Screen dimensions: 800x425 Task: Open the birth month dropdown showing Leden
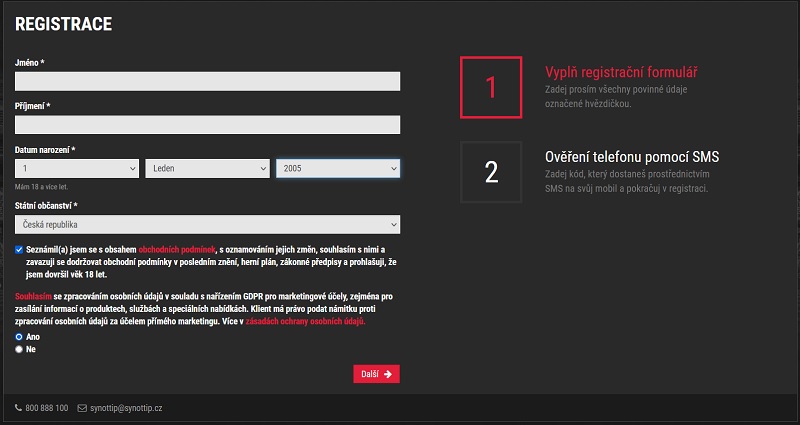[207, 168]
